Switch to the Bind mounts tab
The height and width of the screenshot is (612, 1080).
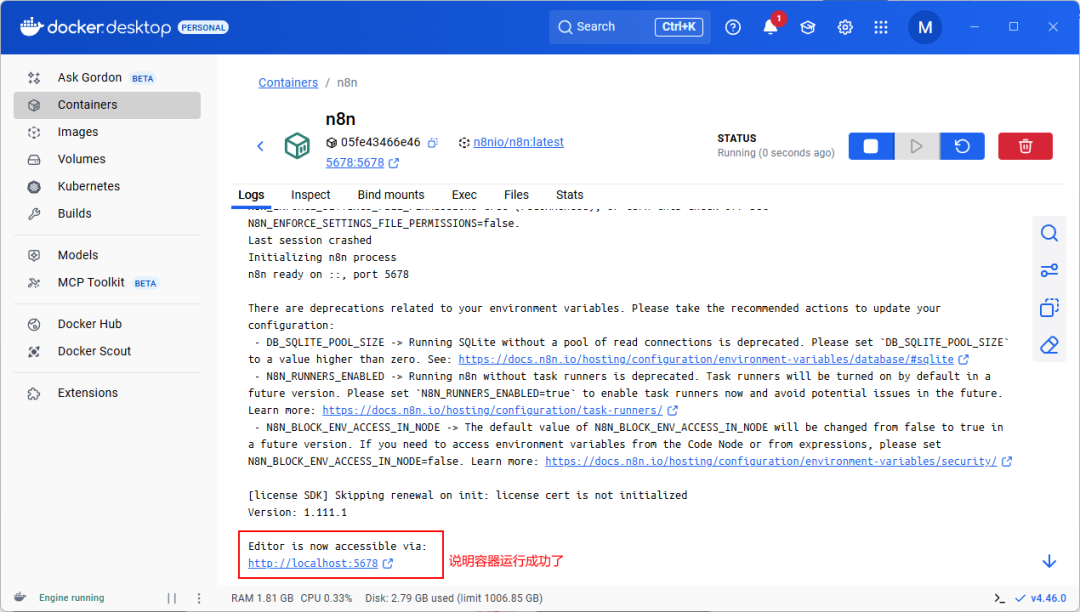coord(391,195)
